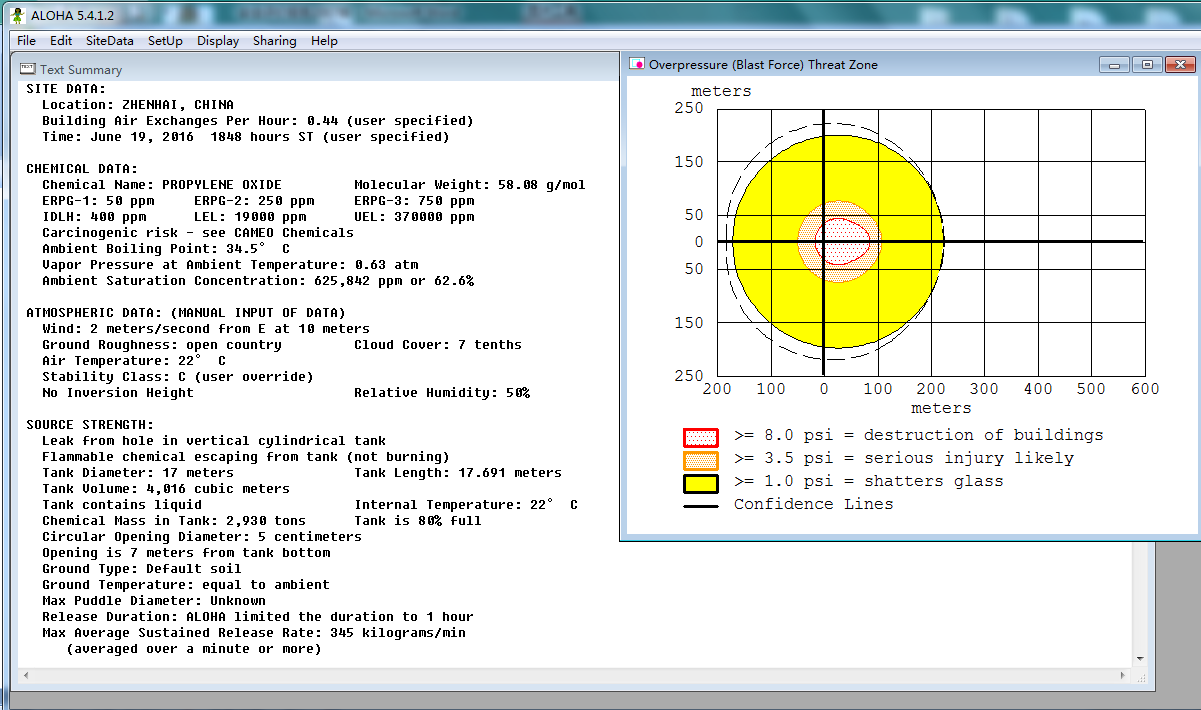Click the 'SOURCE STRENGTH:' heading
This screenshot has width=1201, height=710.
pyautogui.click(x=90, y=424)
